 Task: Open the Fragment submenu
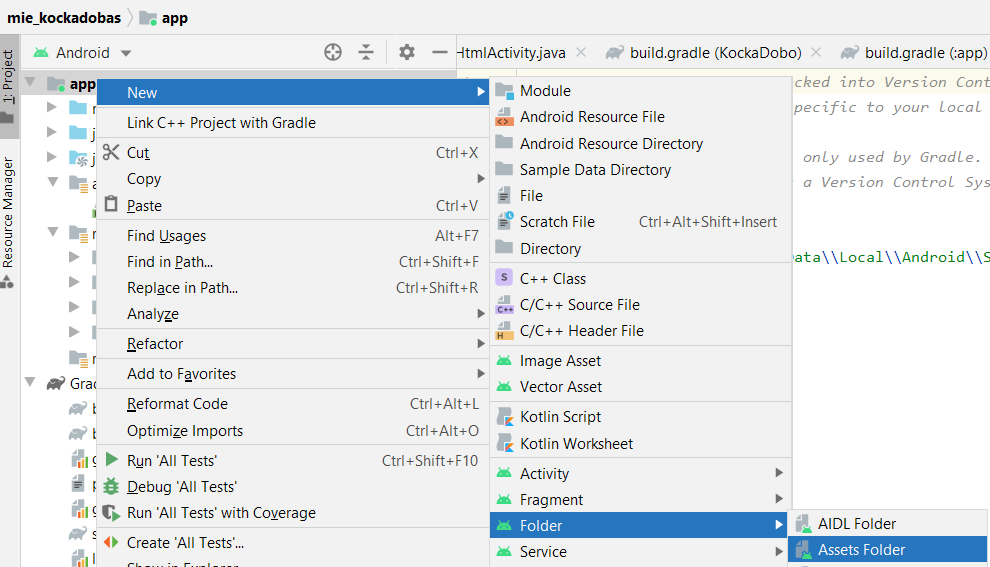640,499
